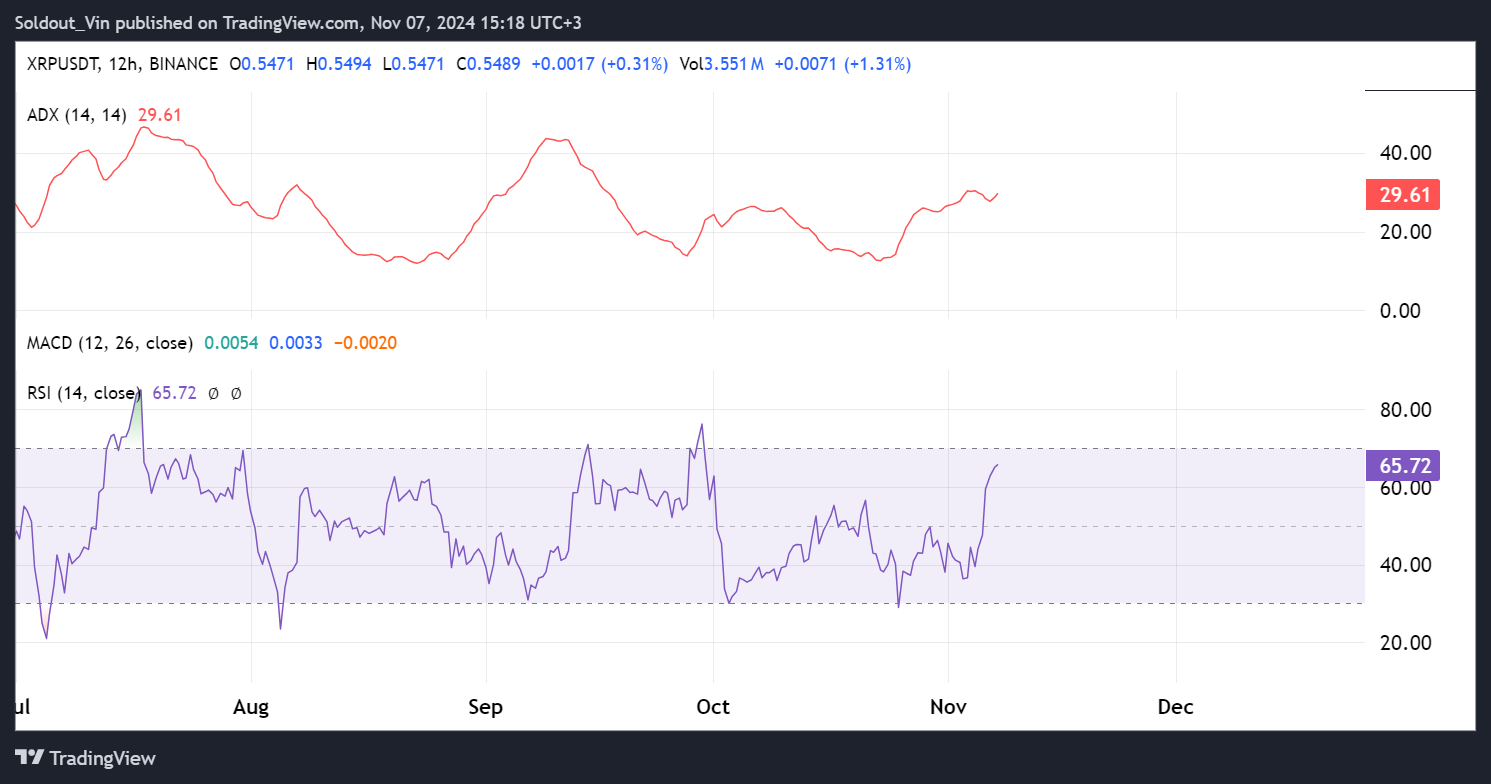Screen dimensions: 1491x784
Task: Click the BINANCE exchange label
Action: pyautogui.click(x=182, y=64)
